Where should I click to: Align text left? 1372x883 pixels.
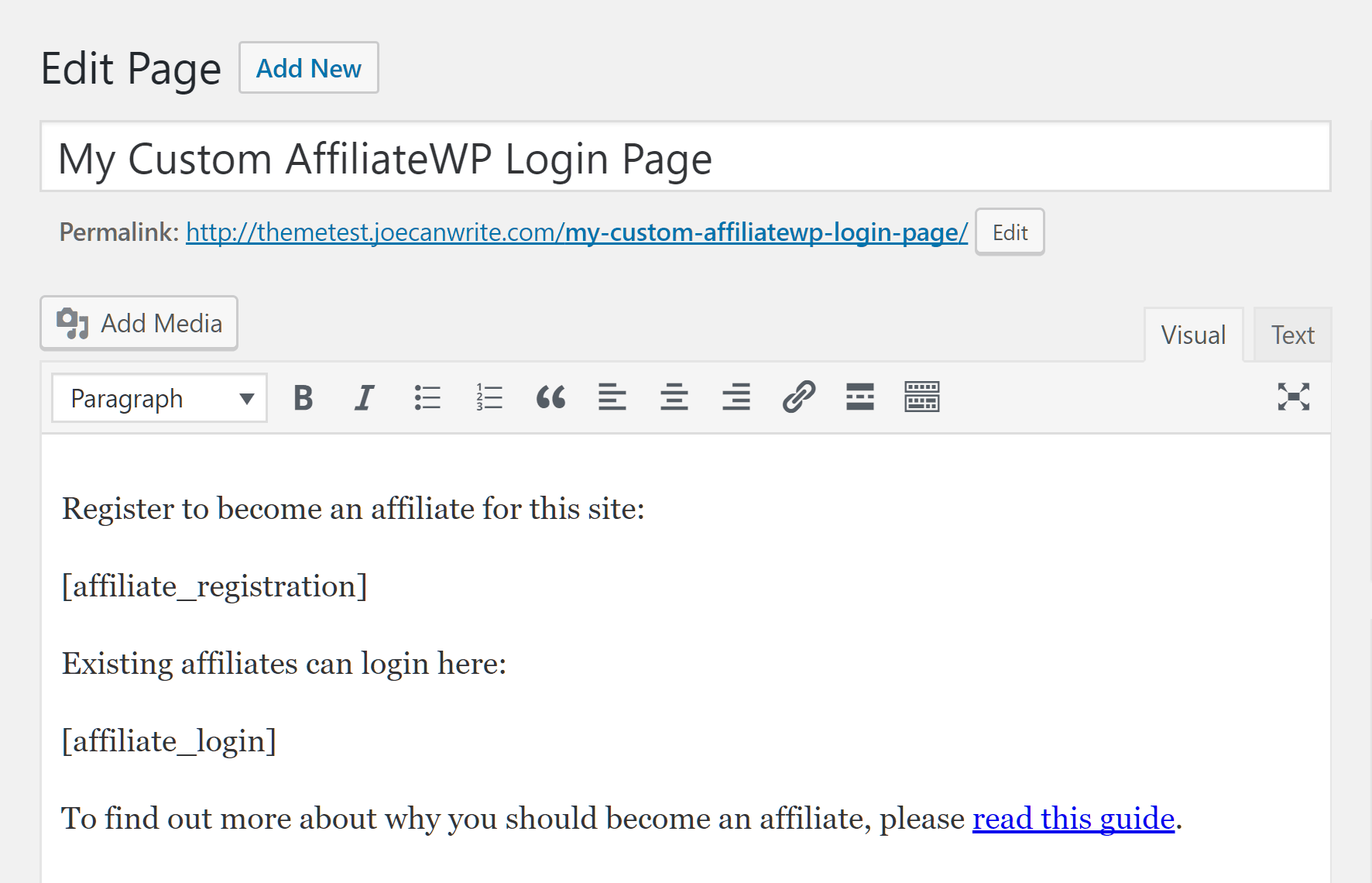coord(612,397)
